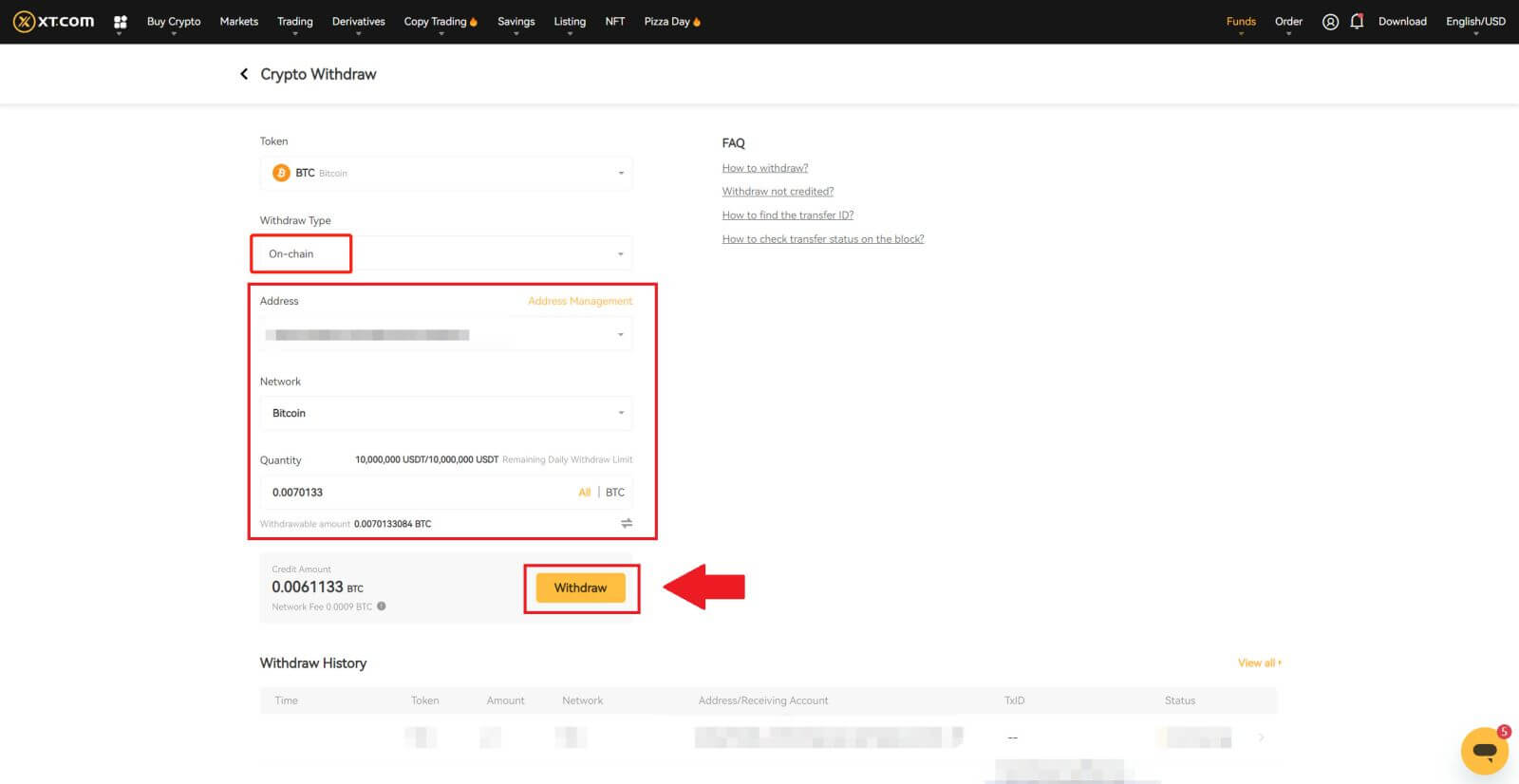Click the flame icon beside Pizza Day

coord(697,21)
